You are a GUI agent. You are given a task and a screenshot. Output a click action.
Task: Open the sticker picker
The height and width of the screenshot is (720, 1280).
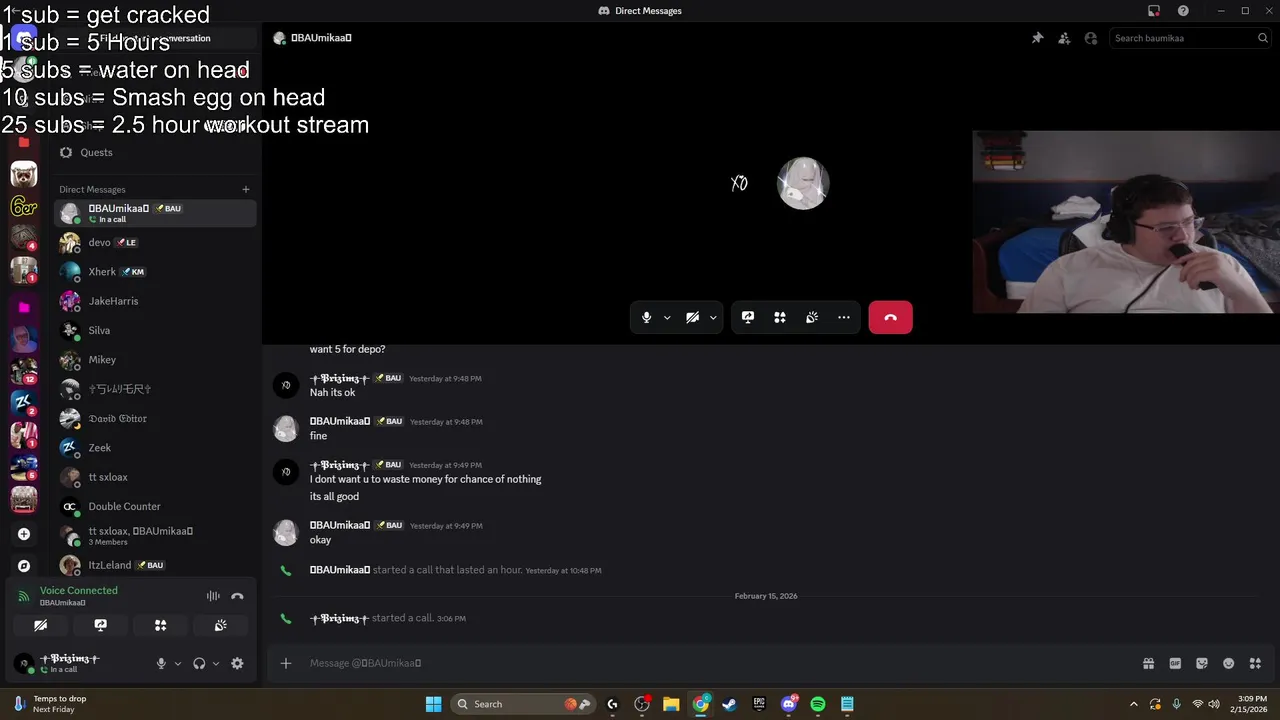[1202, 663]
